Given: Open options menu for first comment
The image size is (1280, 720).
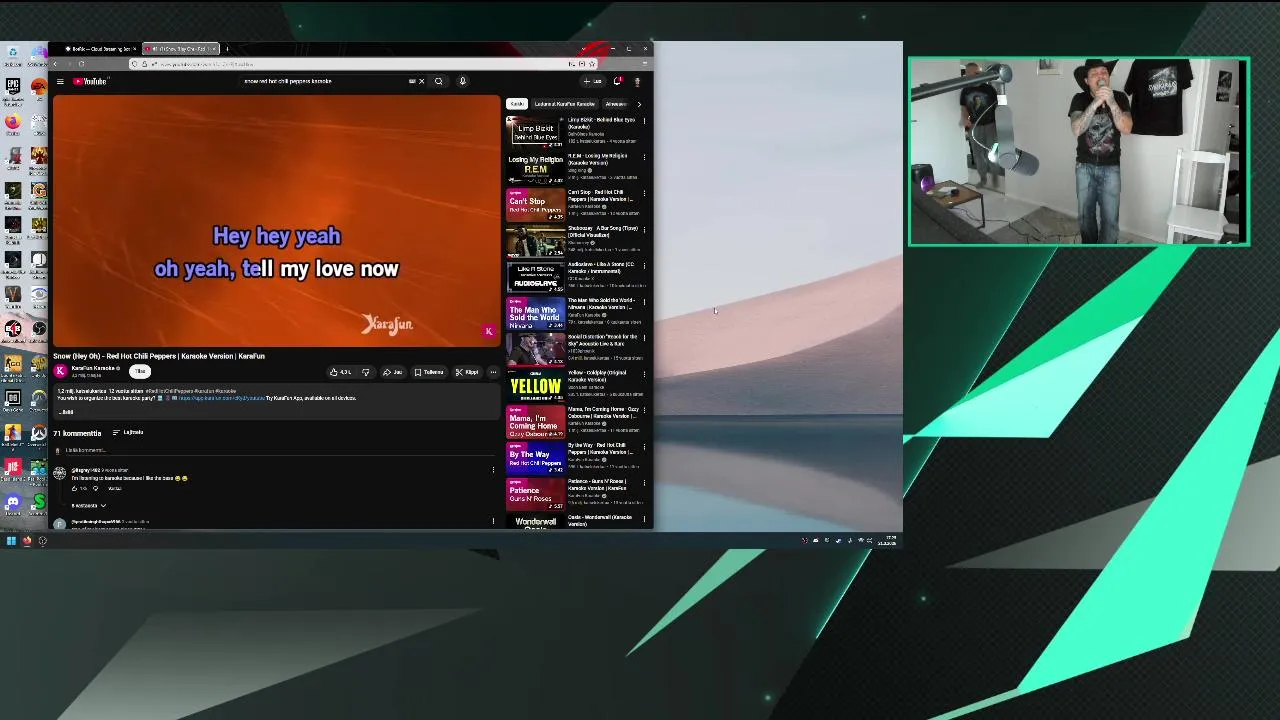Looking at the screenshot, I should 493,470.
